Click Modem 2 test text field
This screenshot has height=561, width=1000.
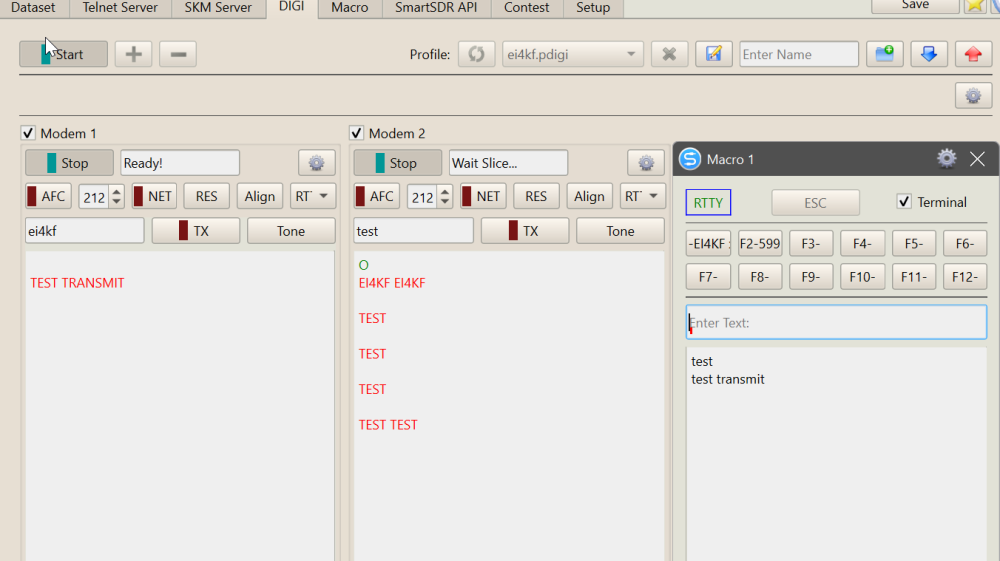click(413, 231)
